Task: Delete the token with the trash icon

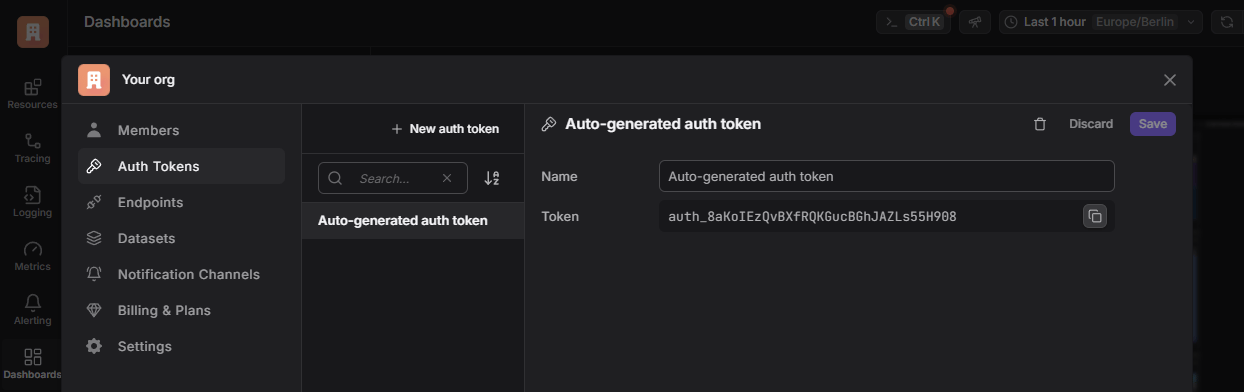Action: click(1040, 124)
